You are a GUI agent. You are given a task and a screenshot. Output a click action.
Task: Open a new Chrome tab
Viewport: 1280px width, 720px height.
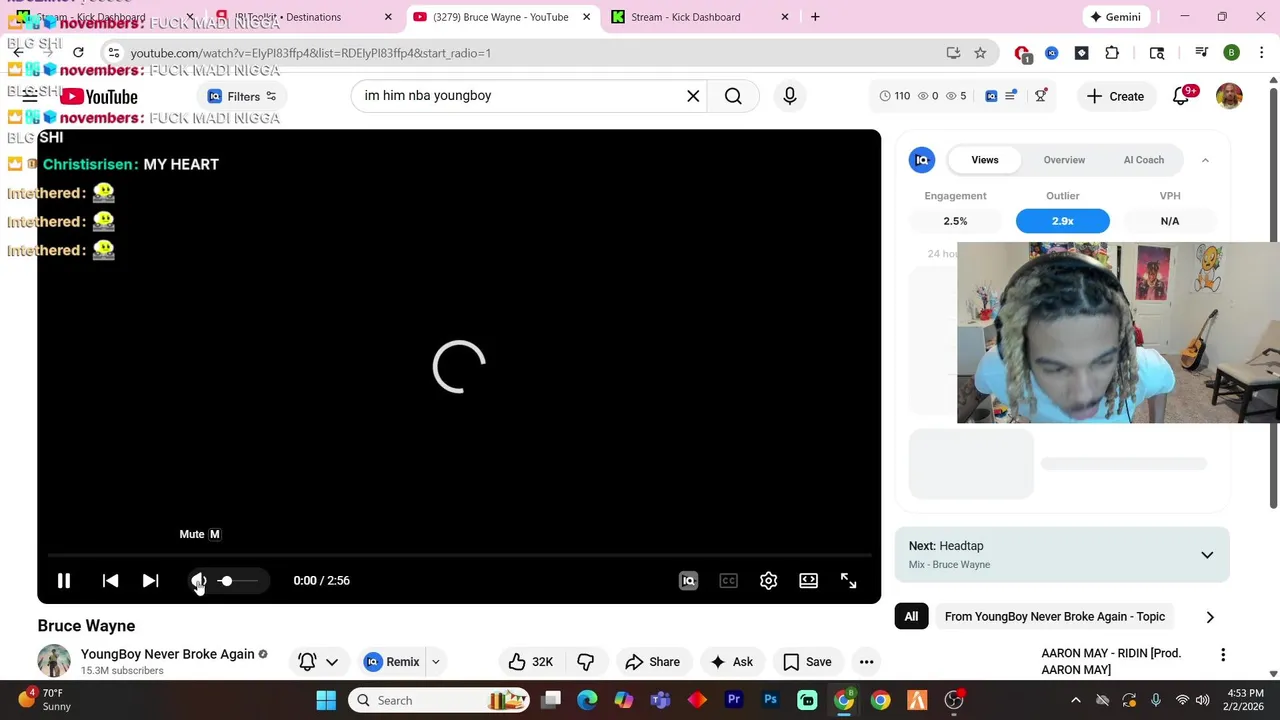pyautogui.click(x=815, y=17)
